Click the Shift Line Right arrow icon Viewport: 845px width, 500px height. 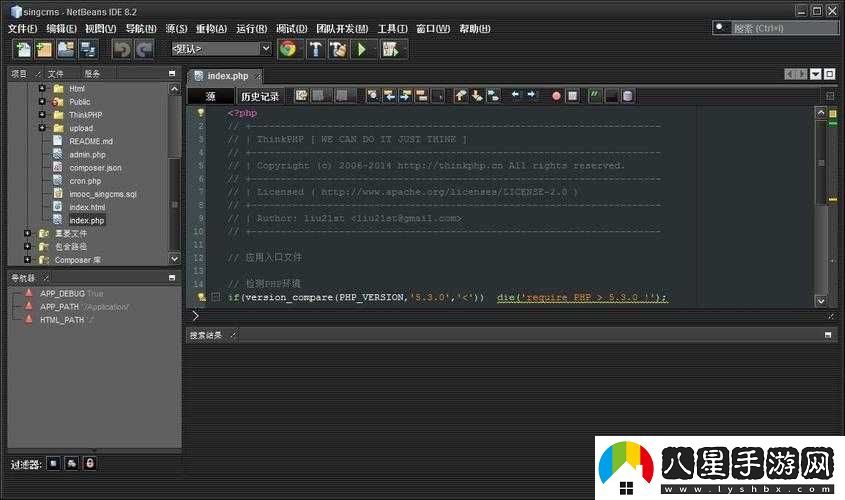[531, 95]
